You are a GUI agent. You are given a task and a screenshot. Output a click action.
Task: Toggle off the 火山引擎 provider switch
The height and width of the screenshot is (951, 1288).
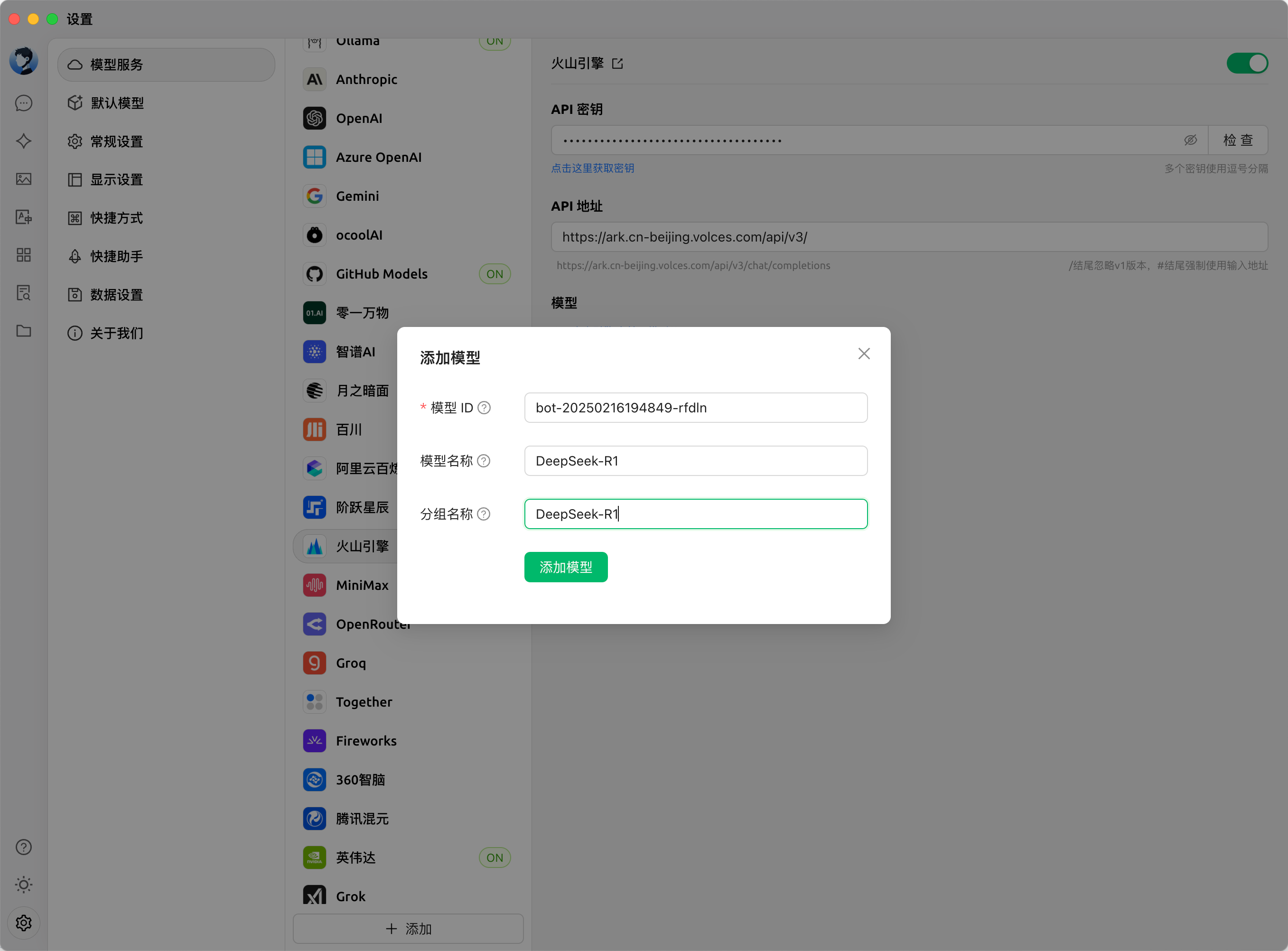(x=1247, y=63)
